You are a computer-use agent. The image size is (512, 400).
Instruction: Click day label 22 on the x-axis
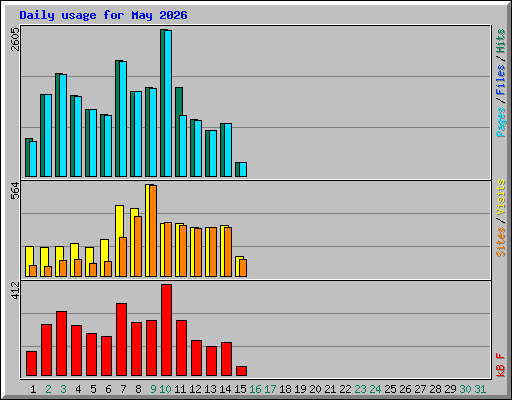click(345, 389)
